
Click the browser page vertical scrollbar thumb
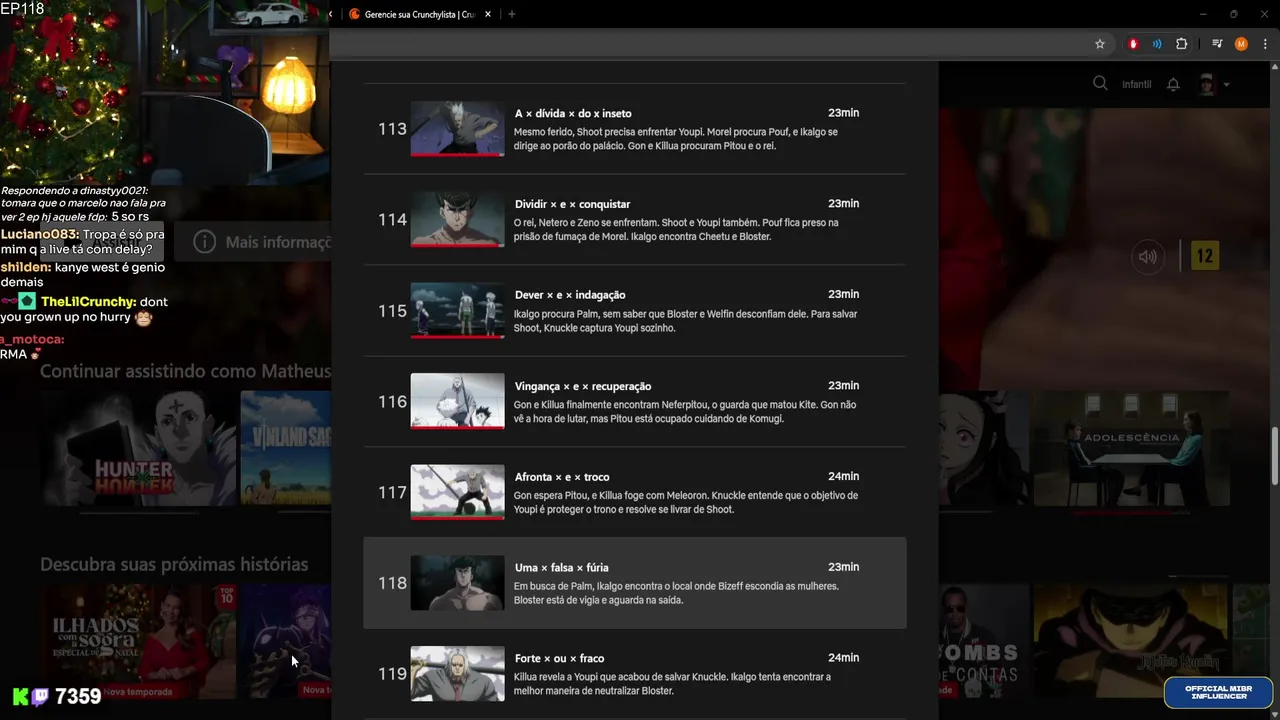click(x=1274, y=455)
